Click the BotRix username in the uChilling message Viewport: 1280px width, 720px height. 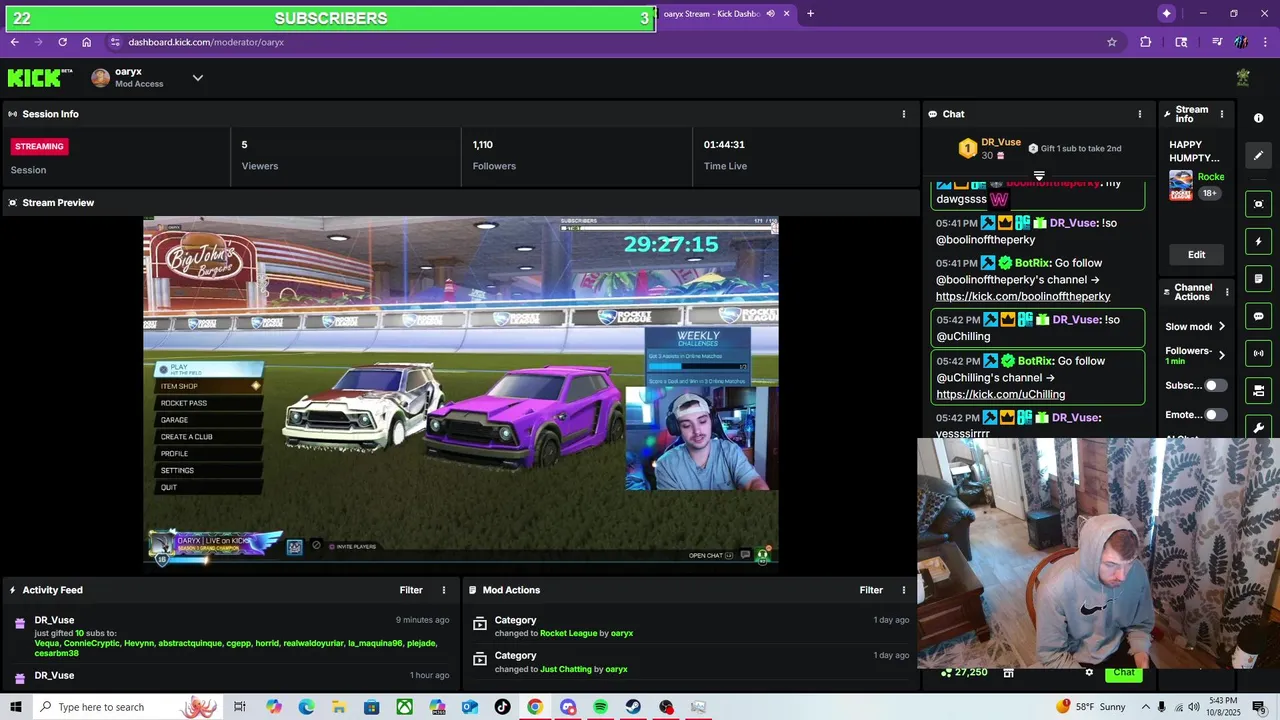(x=1035, y=361)
